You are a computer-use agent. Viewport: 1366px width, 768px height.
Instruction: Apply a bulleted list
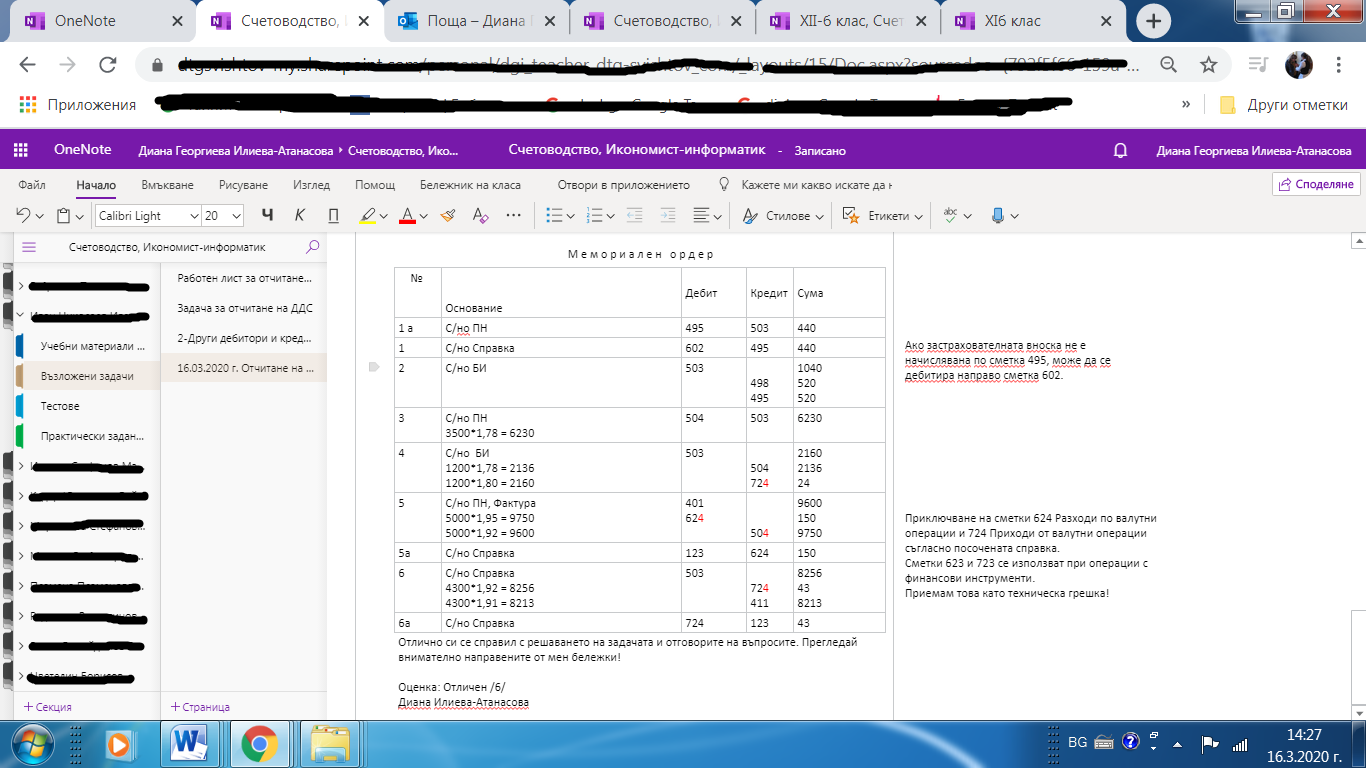pyautogui.click(x=553, y=215)
